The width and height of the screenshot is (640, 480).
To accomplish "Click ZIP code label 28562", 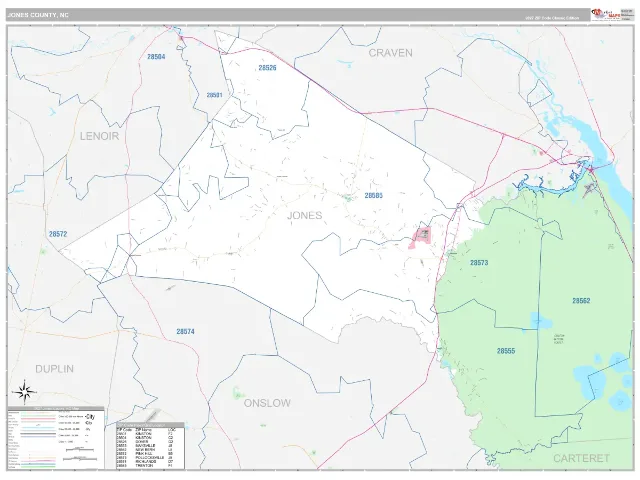I will coord(581,300).
